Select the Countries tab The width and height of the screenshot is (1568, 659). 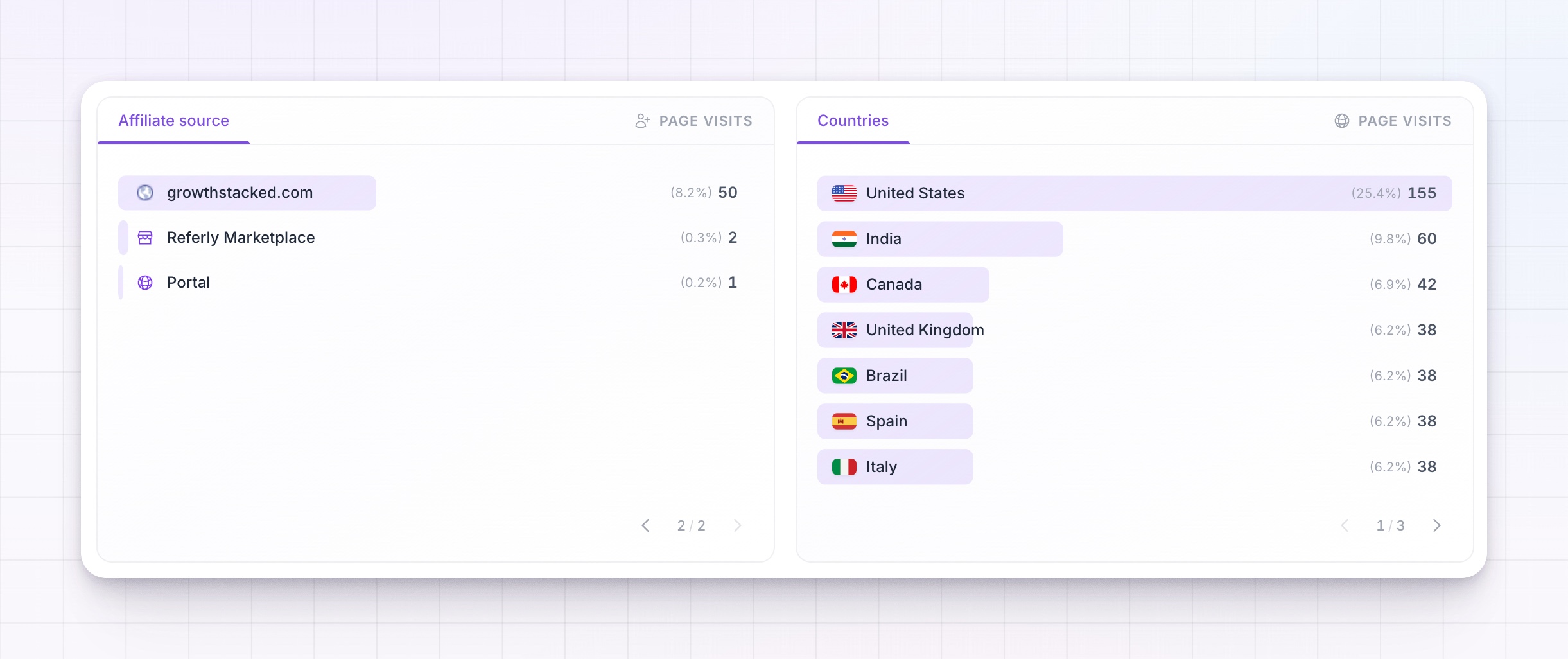coord(853,121)
